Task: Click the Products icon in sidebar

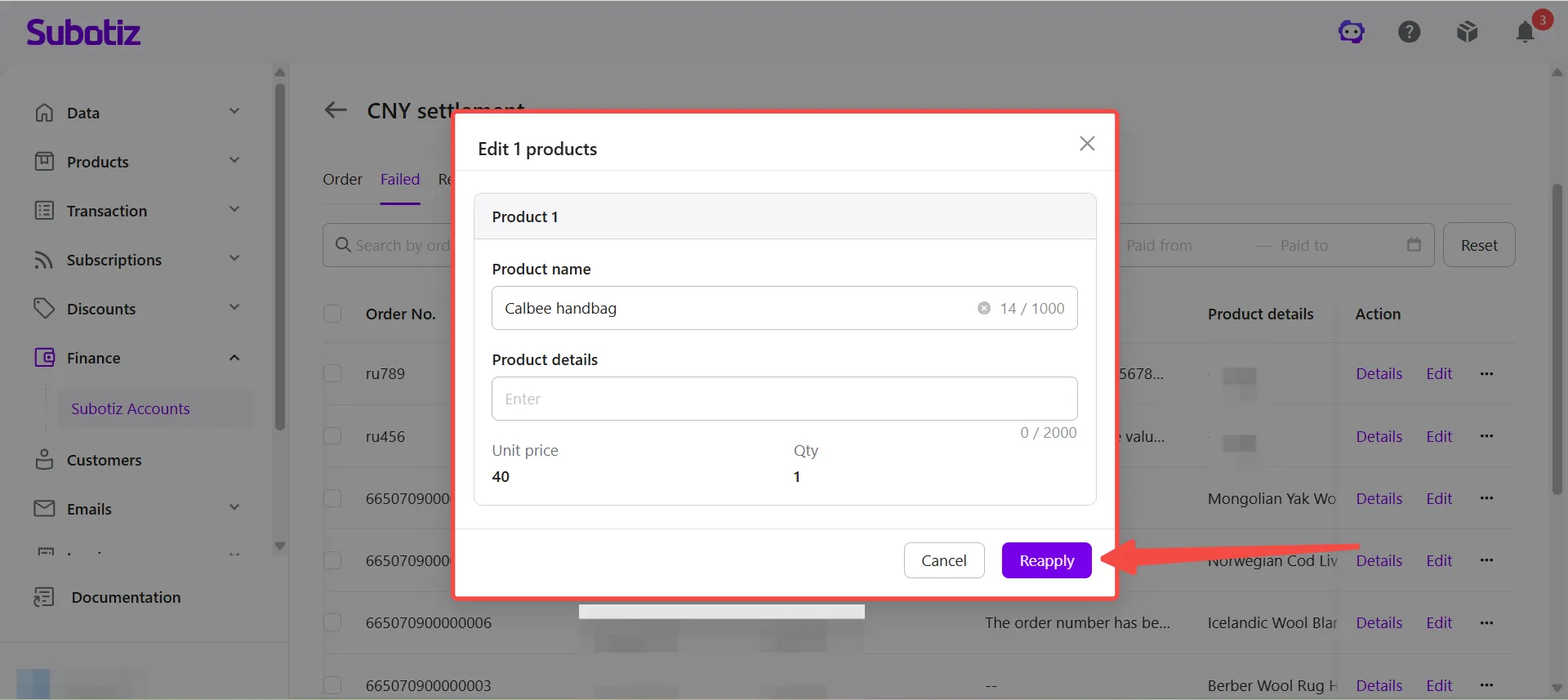Action: click(44, 162)
